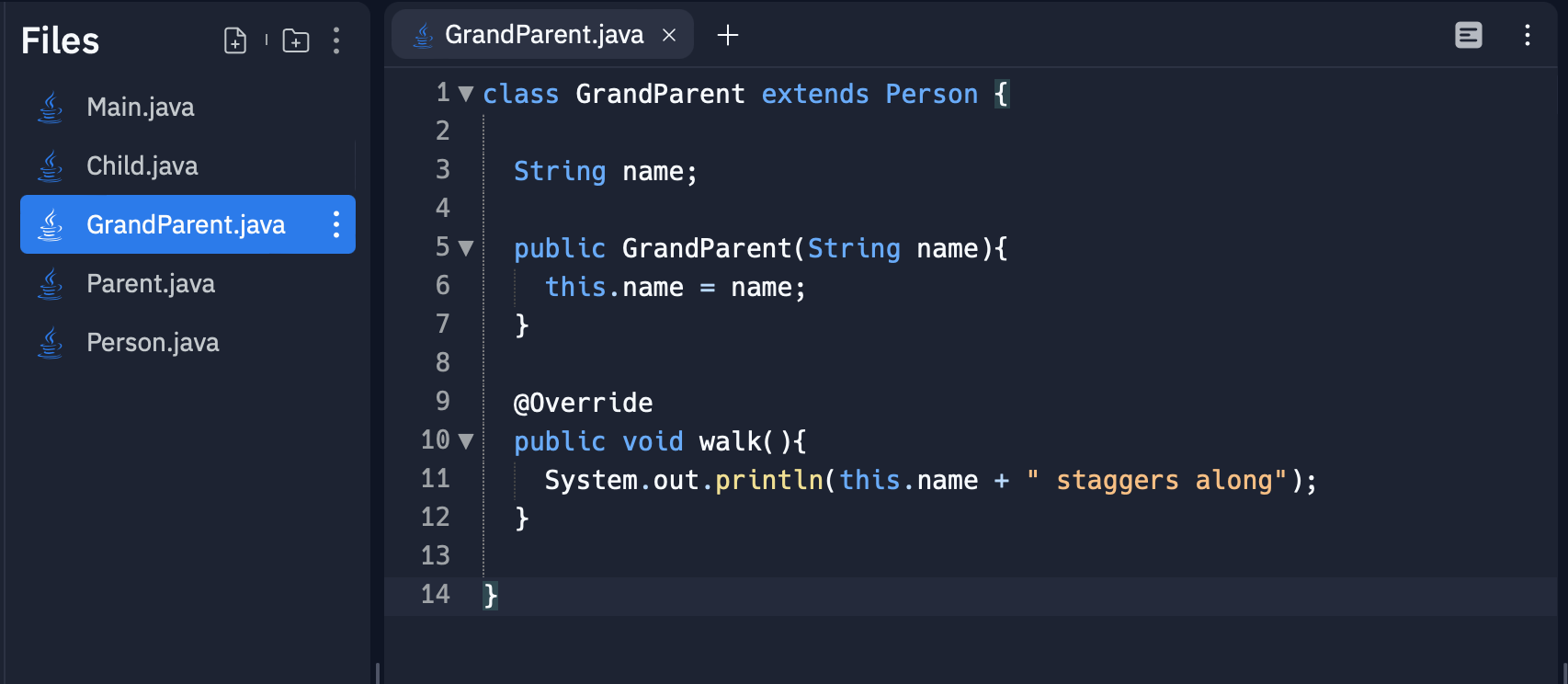This screenshot has width=1568, height=684.
Task: Click the closing brace on line 14
Action: pyautogui.click(x=491, y=596)
